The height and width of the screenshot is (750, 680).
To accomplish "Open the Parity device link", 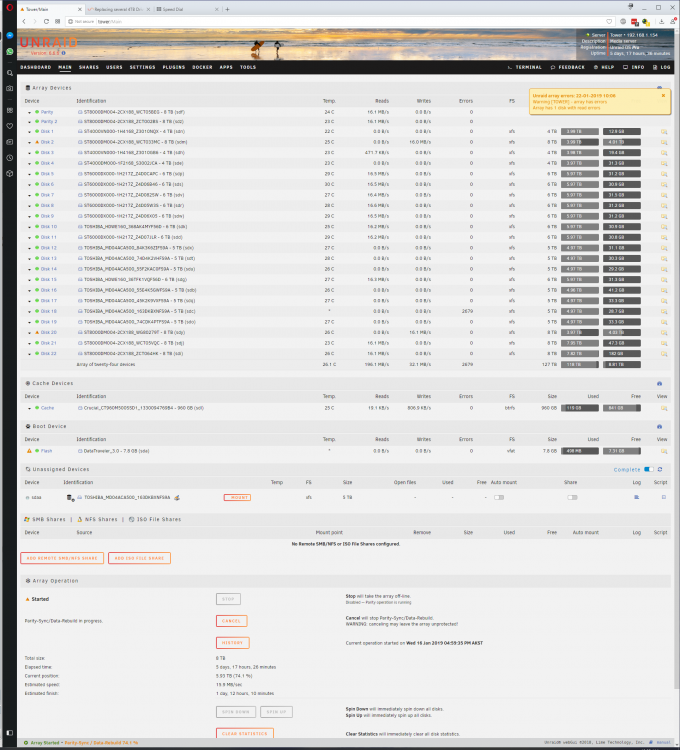I will pos(47,112).
